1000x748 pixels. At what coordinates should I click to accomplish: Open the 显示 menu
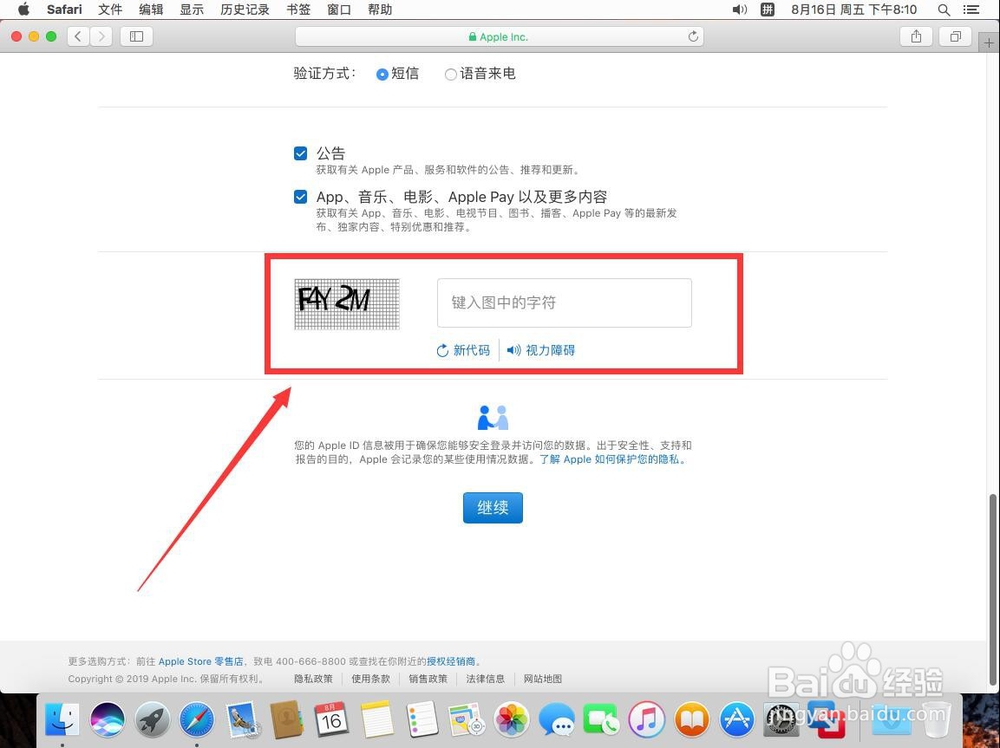[x=191, y=10]
